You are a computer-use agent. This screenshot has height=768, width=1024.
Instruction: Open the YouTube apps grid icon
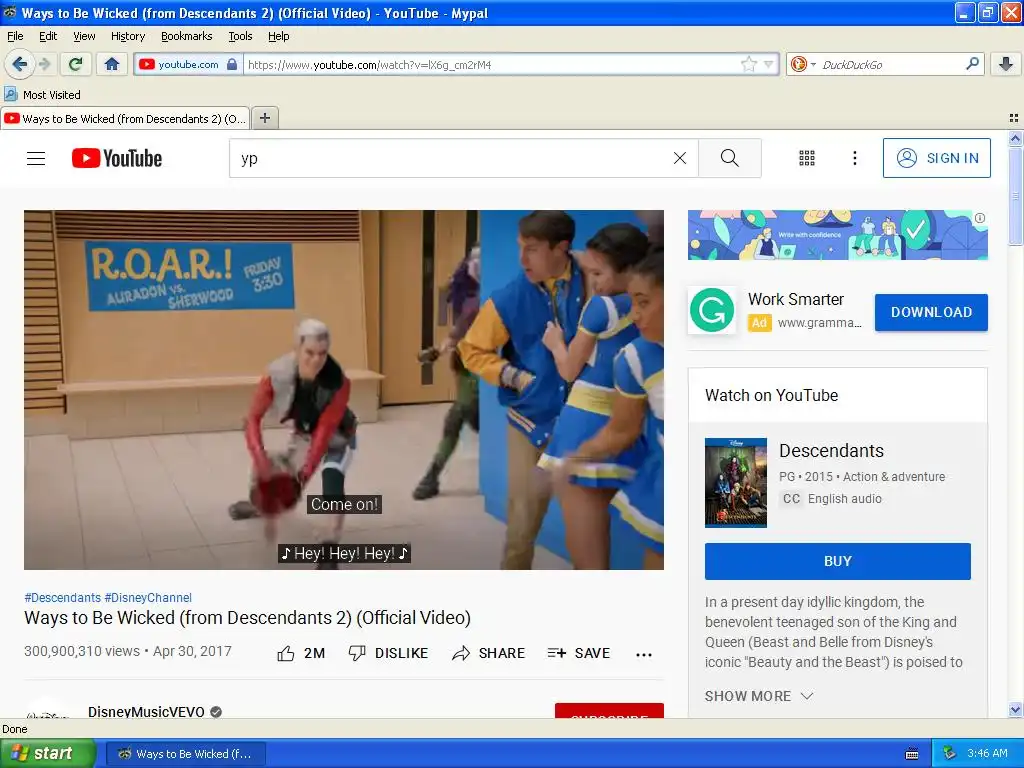click(807, 158)
